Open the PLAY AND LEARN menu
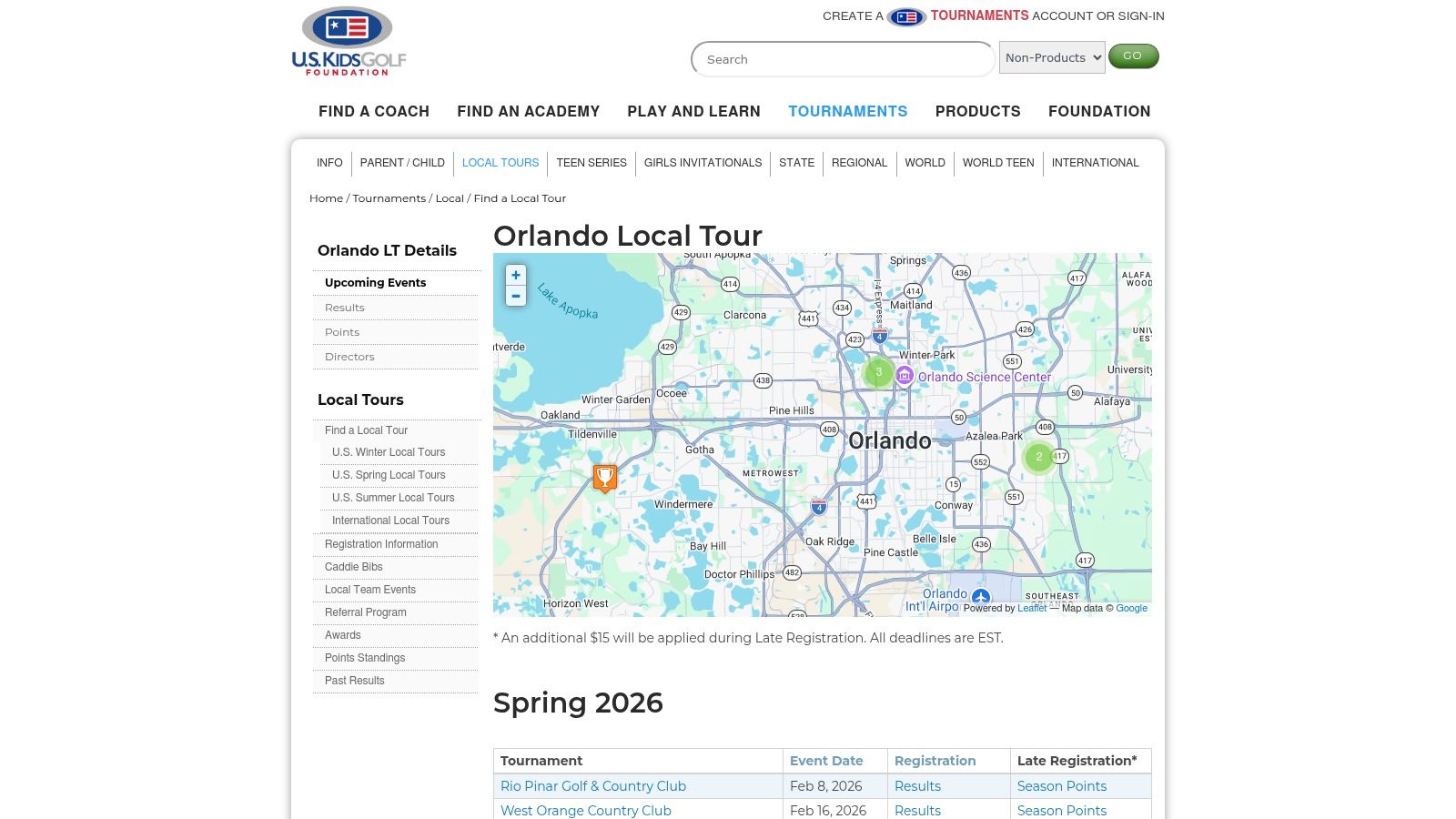 [693, 111]
